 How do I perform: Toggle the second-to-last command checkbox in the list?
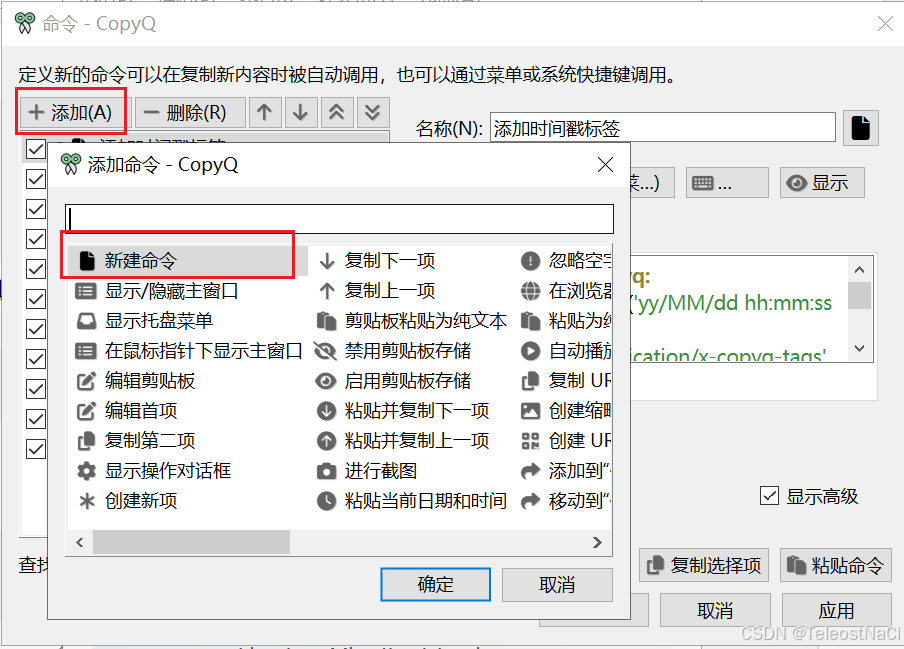[36, 419]
